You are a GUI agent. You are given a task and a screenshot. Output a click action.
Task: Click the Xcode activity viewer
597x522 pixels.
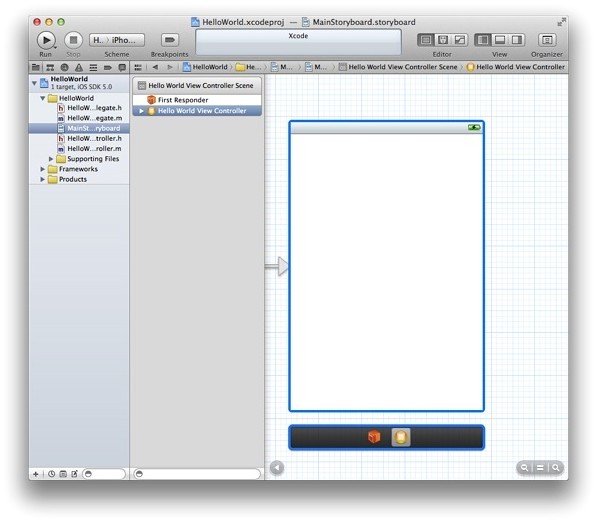point(298,42)
